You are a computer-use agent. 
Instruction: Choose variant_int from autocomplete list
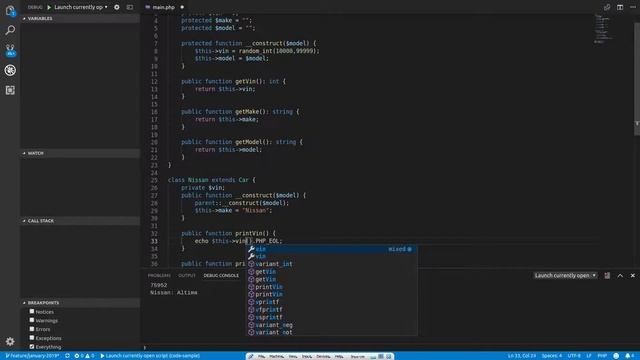331,264
